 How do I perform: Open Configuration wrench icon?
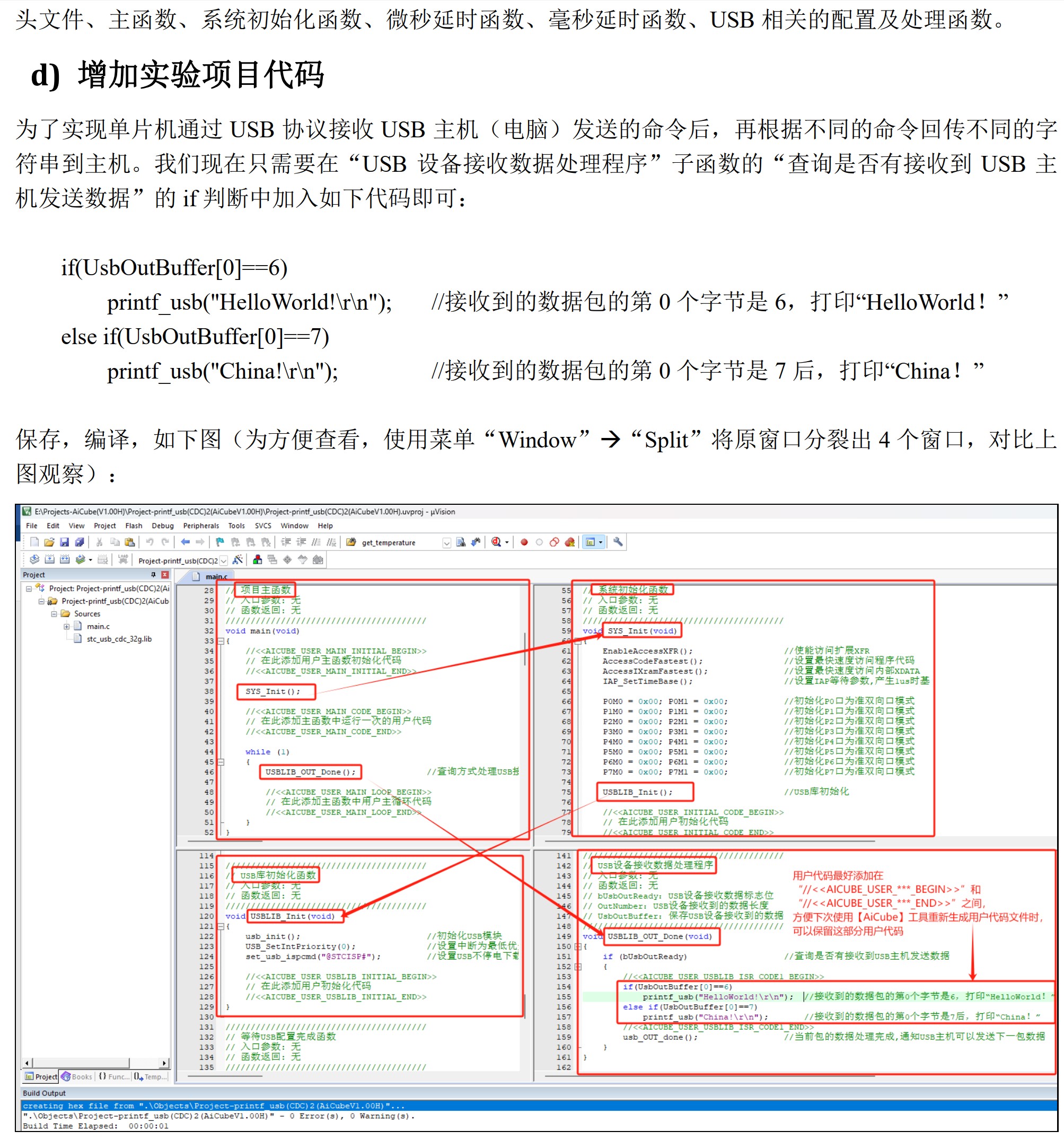tap(618, 542)
